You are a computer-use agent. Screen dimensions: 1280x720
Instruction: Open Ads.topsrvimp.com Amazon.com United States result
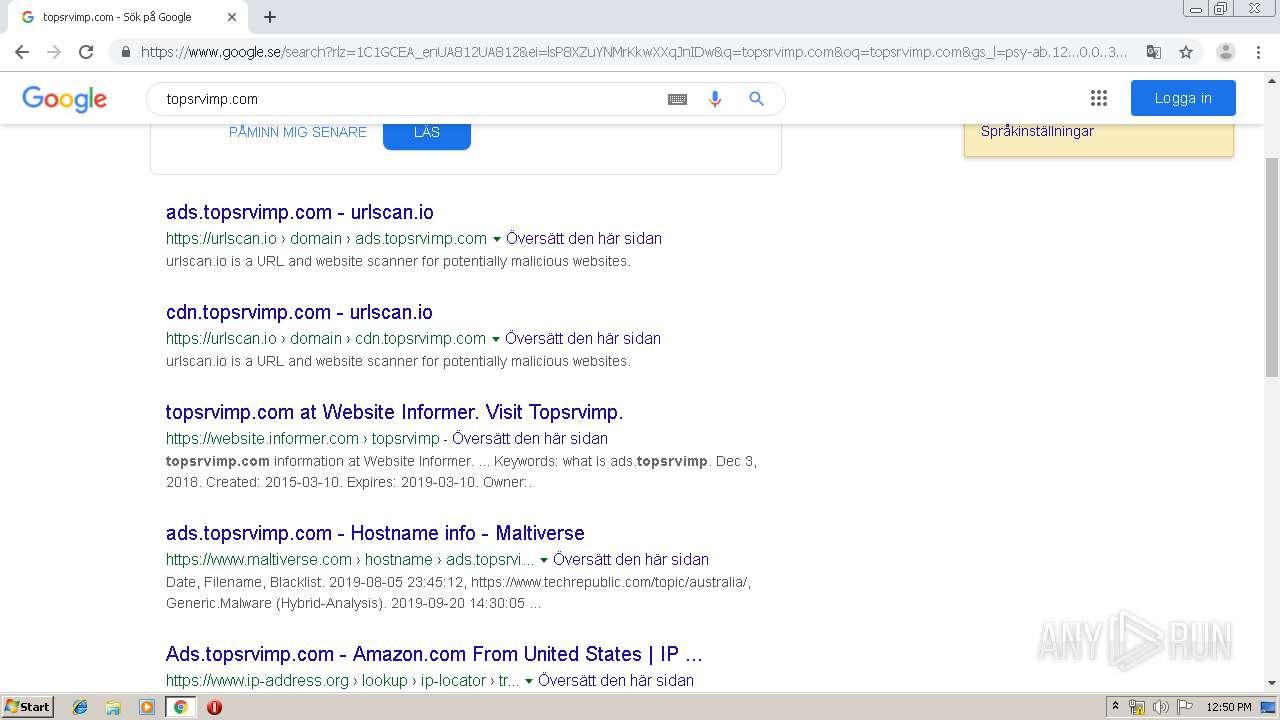click(x=434, y=654)
